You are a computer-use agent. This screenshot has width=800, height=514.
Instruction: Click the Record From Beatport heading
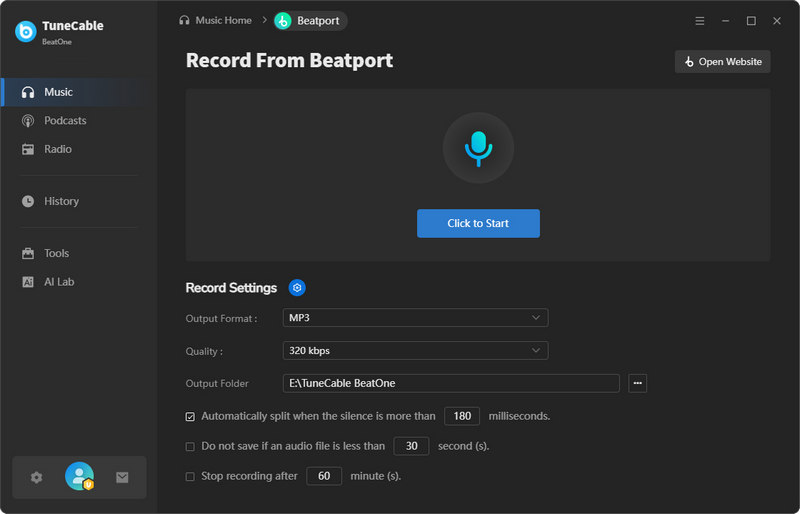point(289,60)
